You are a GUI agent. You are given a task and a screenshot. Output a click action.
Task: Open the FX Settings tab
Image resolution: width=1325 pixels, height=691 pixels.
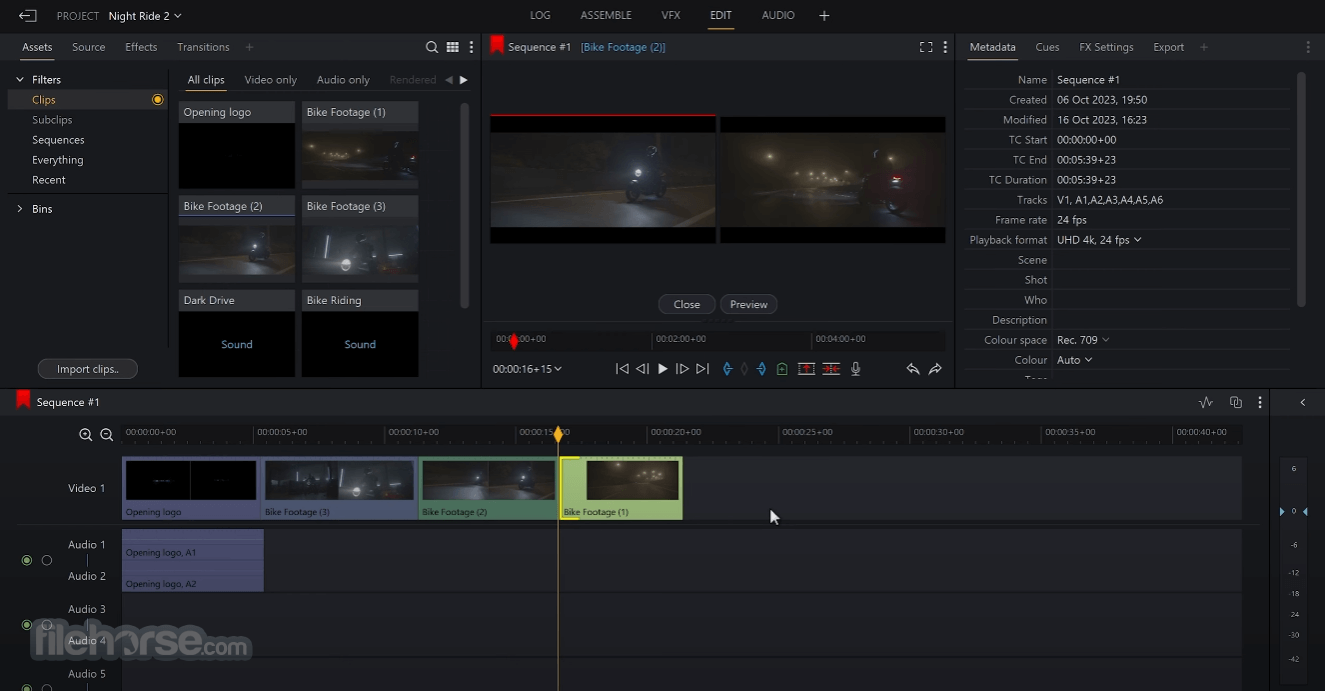point(1106,47)
